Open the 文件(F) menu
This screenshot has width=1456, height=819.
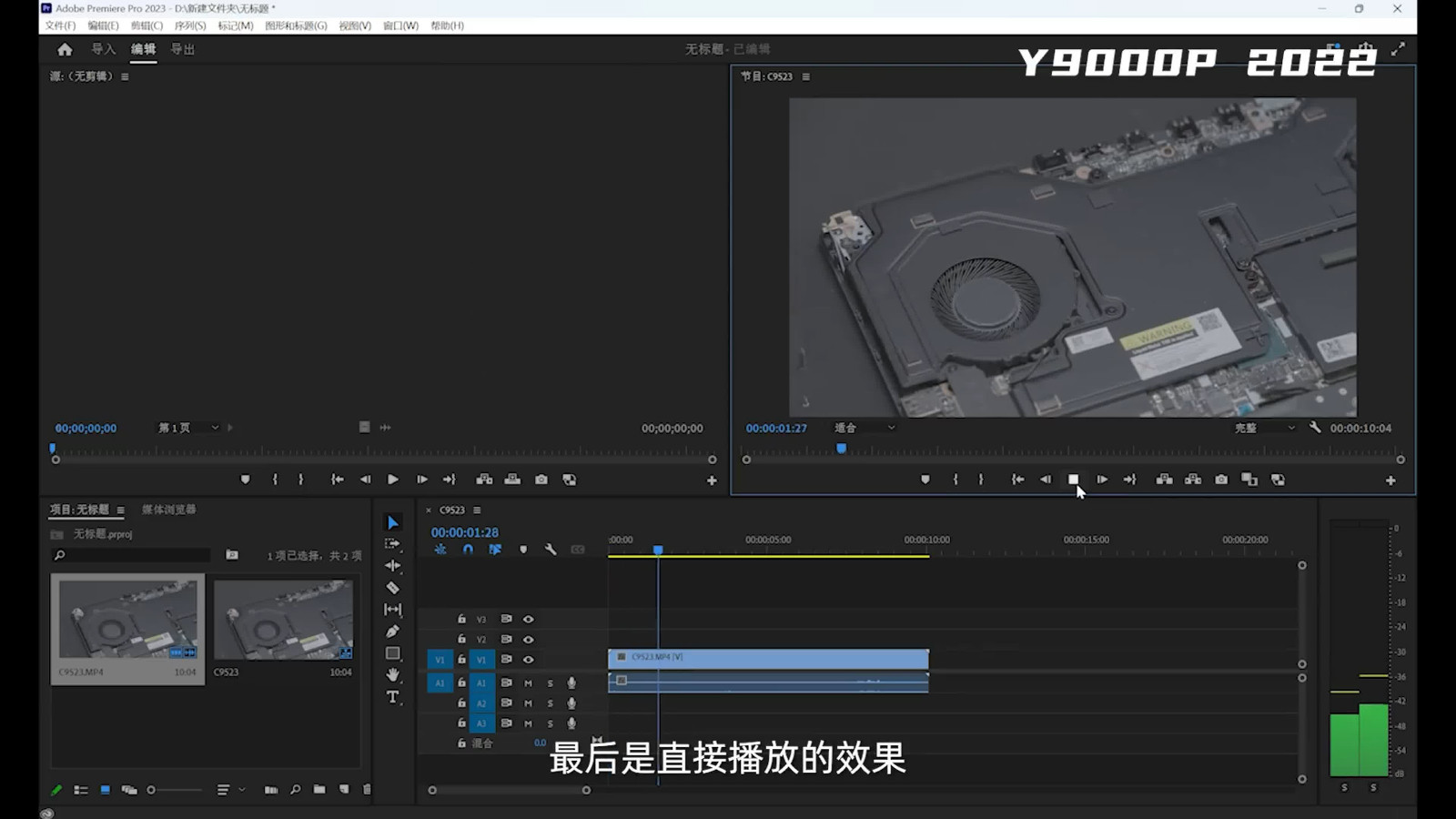tap(60, 25)
